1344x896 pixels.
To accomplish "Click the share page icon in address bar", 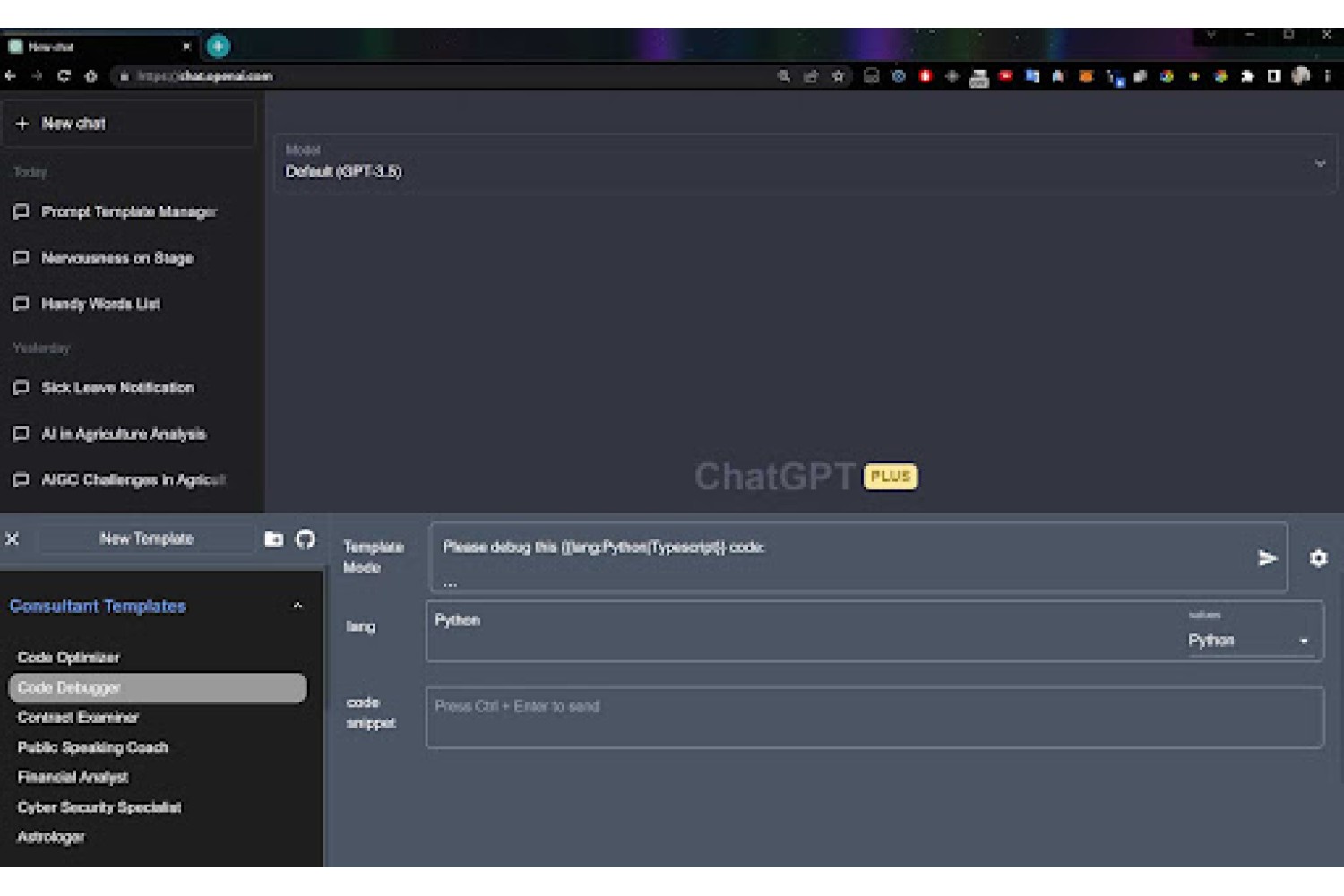I will click(811, 76).
